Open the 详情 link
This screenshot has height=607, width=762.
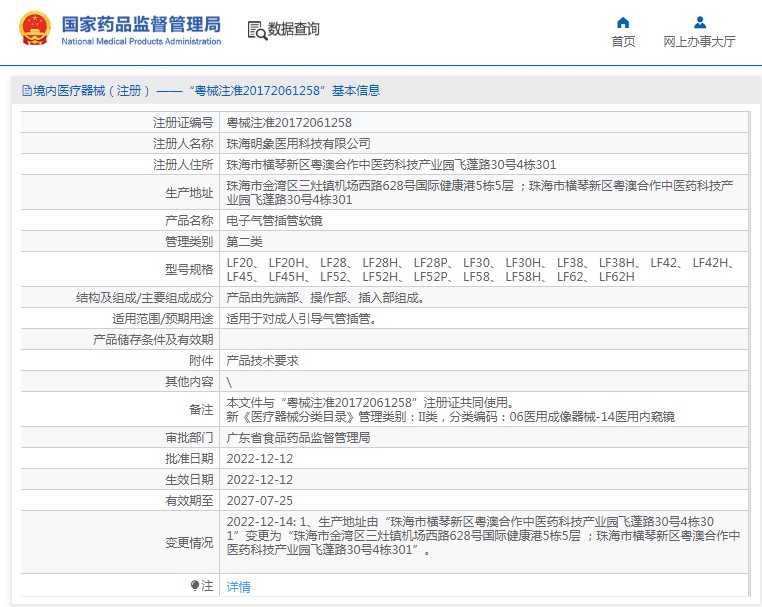coord(239,587)
